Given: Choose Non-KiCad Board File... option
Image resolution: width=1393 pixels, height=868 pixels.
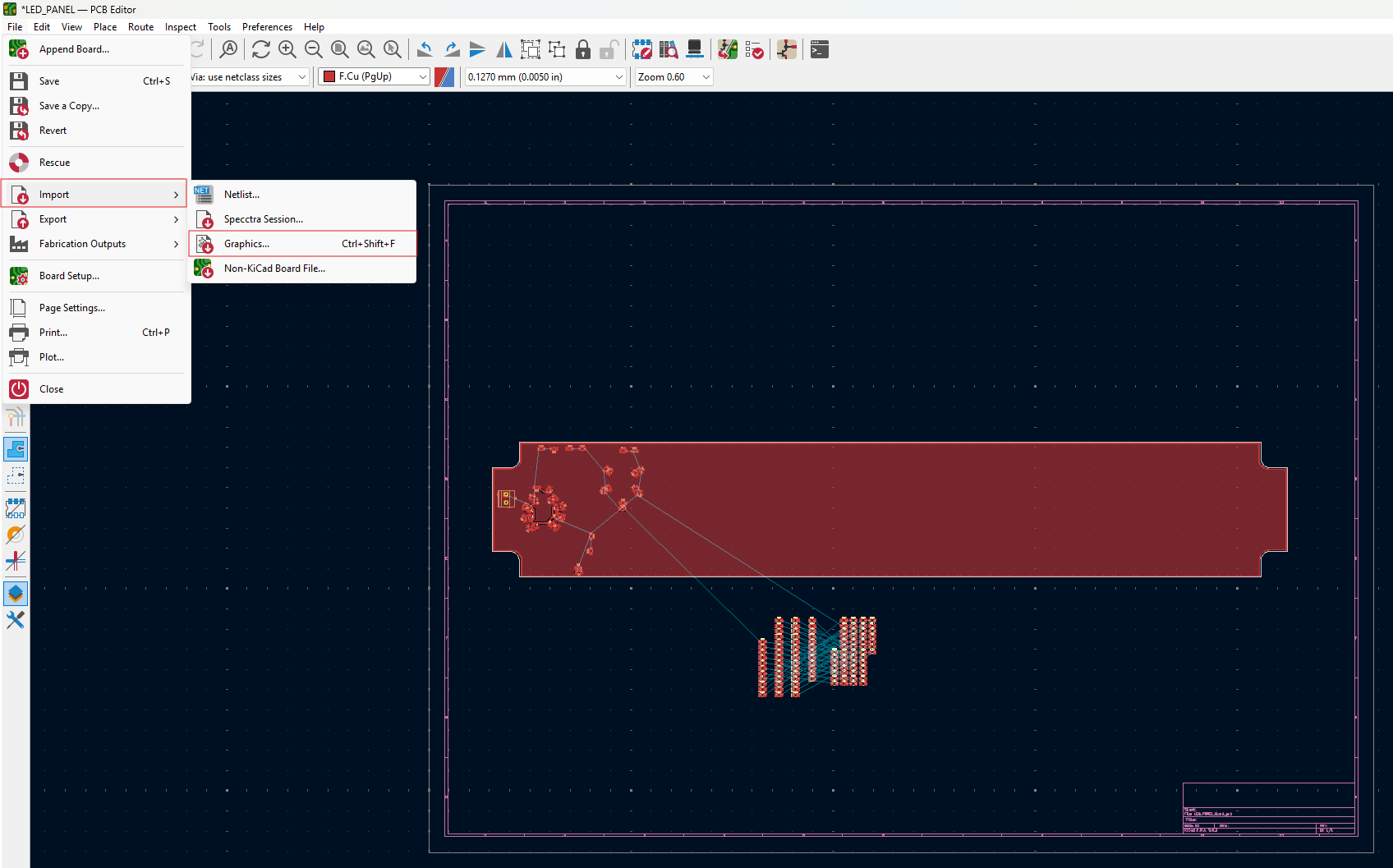Looking at the screenshot, I should 303,269.
